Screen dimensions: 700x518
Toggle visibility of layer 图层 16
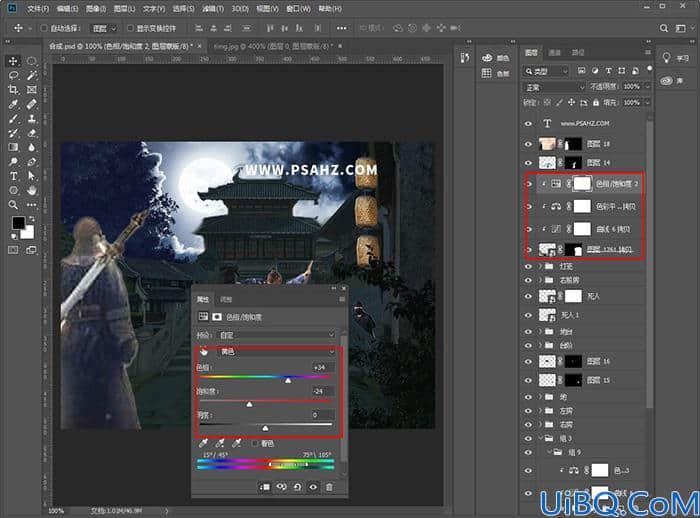tap(529, 361)
